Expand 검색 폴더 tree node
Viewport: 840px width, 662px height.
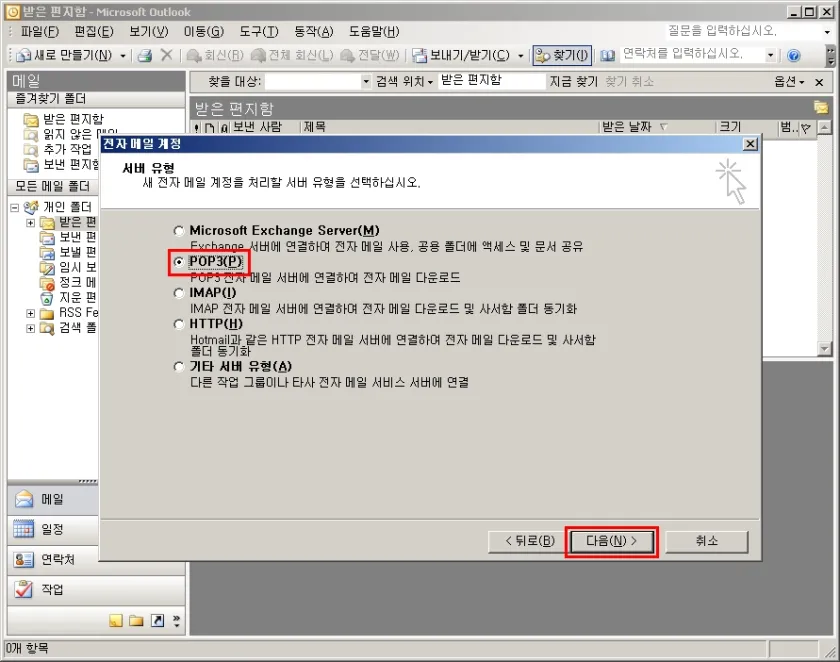[31, 328]
